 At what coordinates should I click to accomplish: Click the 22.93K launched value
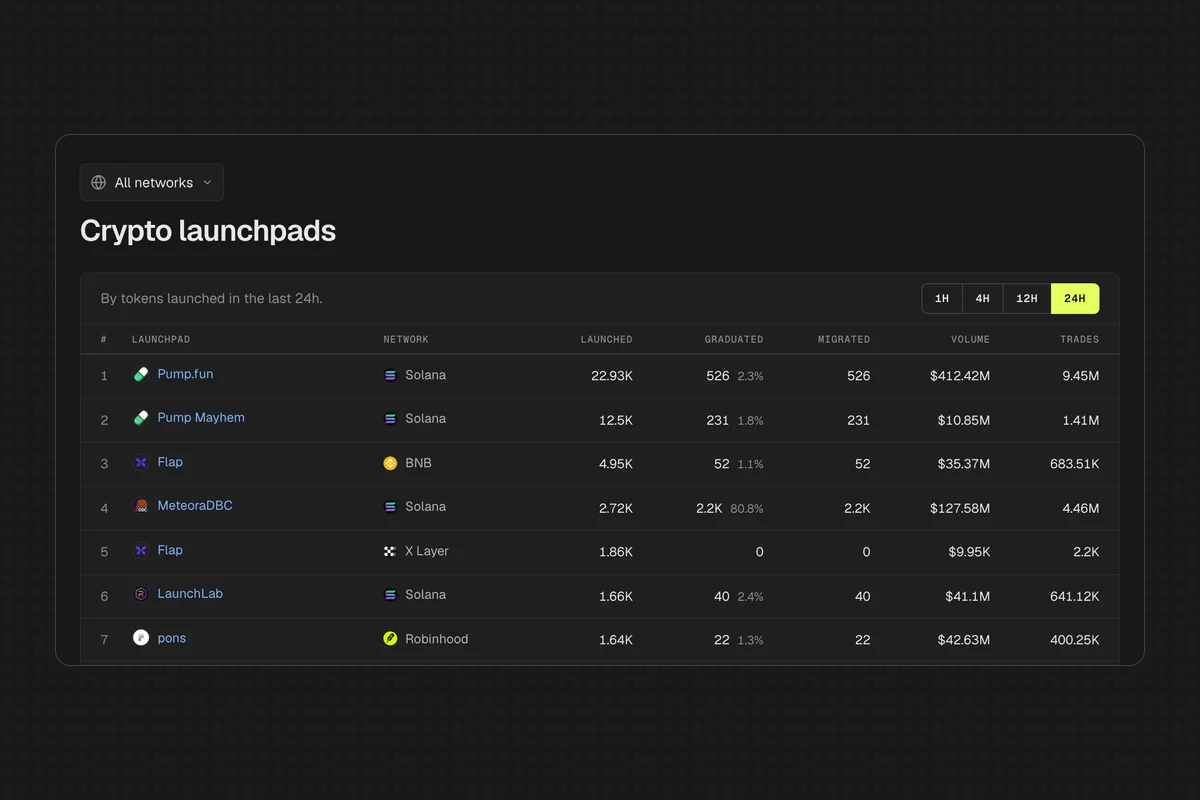pyautogui.click(x=612, y=376)
